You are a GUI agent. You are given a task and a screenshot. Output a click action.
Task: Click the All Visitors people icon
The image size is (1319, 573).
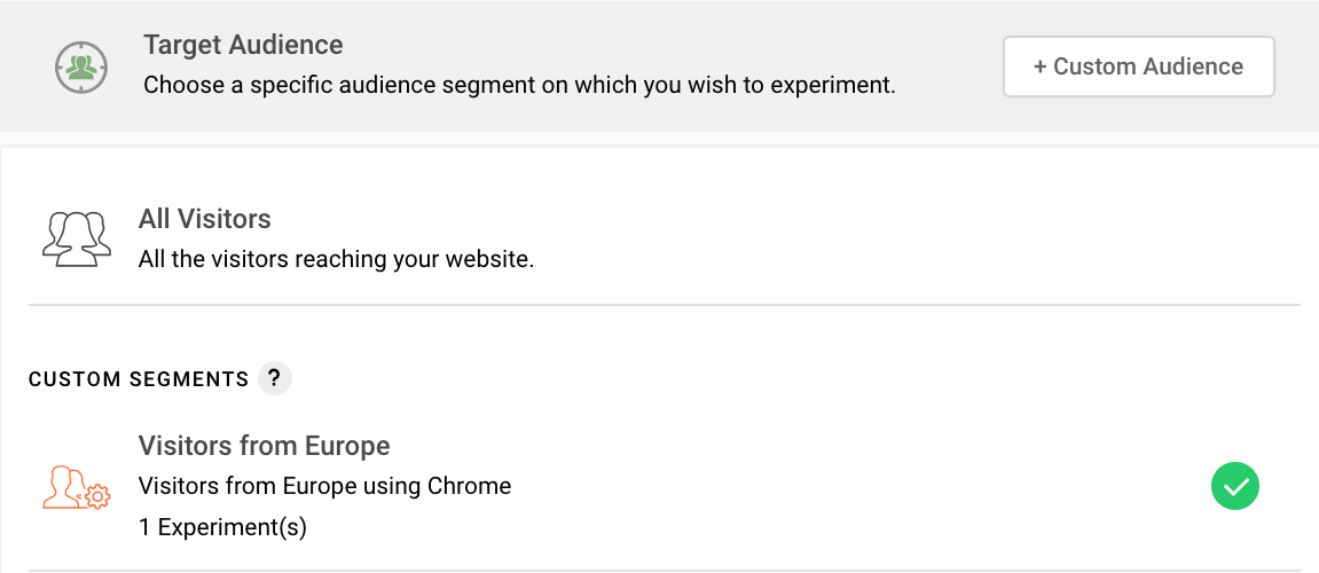(x=76, y=238)
